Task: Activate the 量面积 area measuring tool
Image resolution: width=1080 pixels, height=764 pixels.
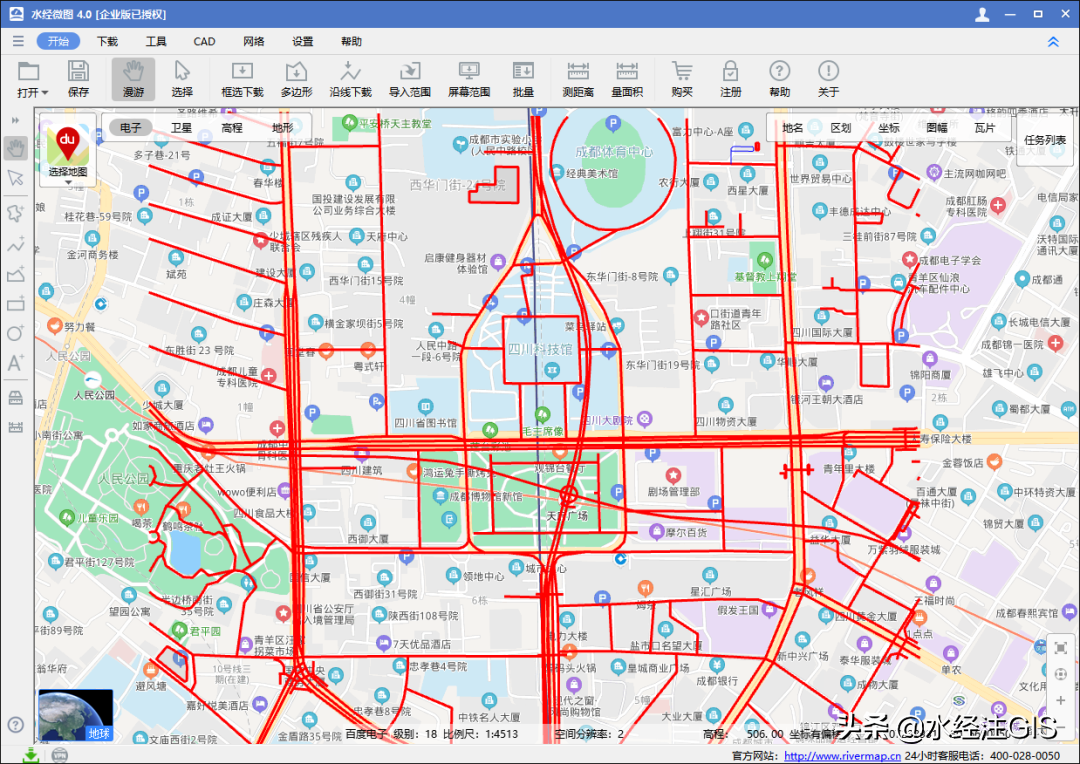Action: point(627,79)
